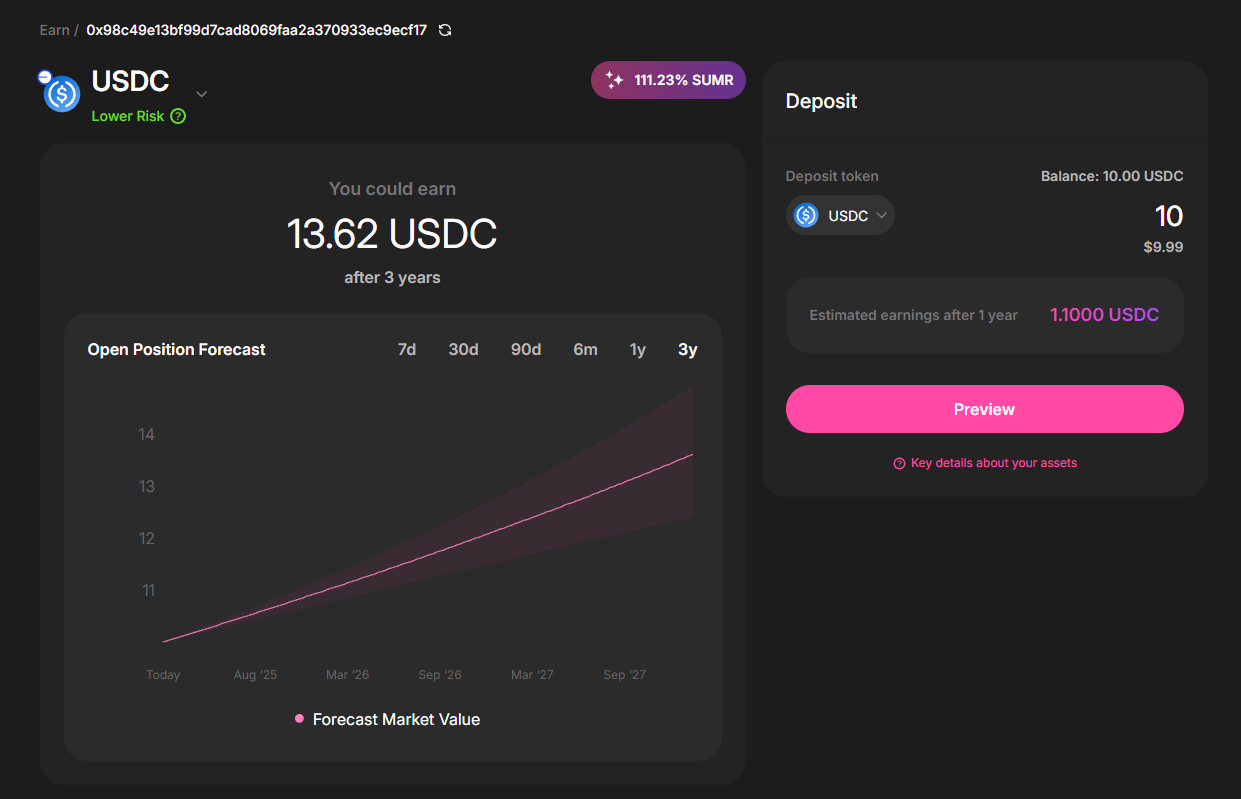Click the USDC coin icon in deposit token selector
1241x799 pixels.
(x=806, y=215)
